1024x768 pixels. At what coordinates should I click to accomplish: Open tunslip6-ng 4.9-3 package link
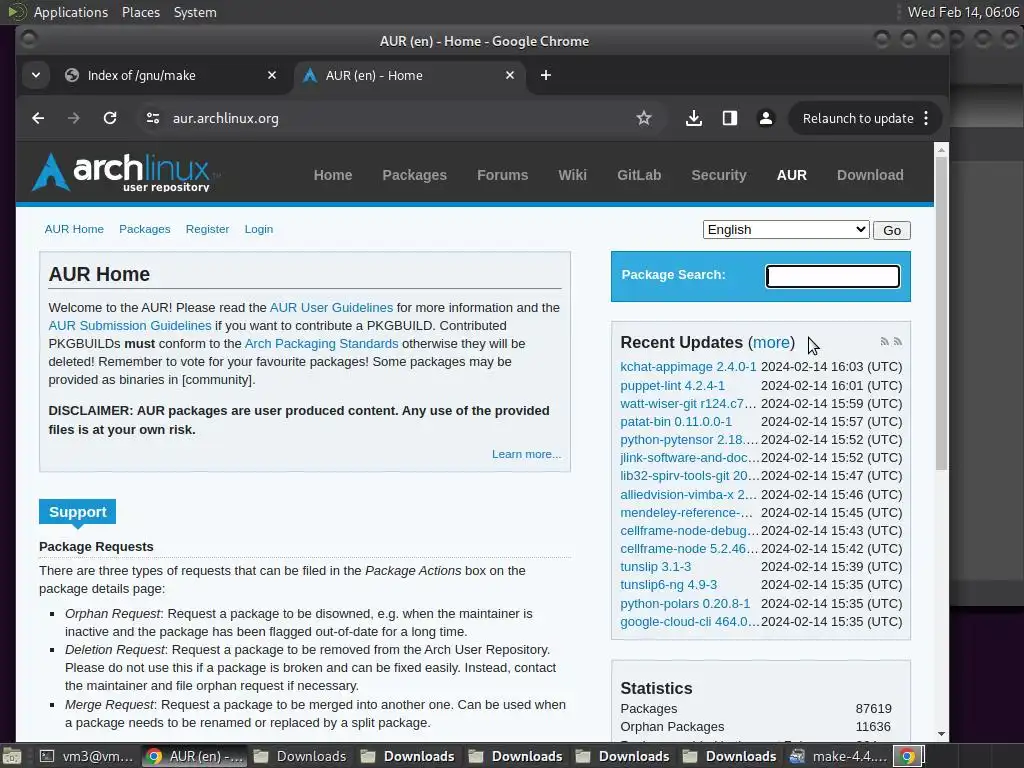669,584
